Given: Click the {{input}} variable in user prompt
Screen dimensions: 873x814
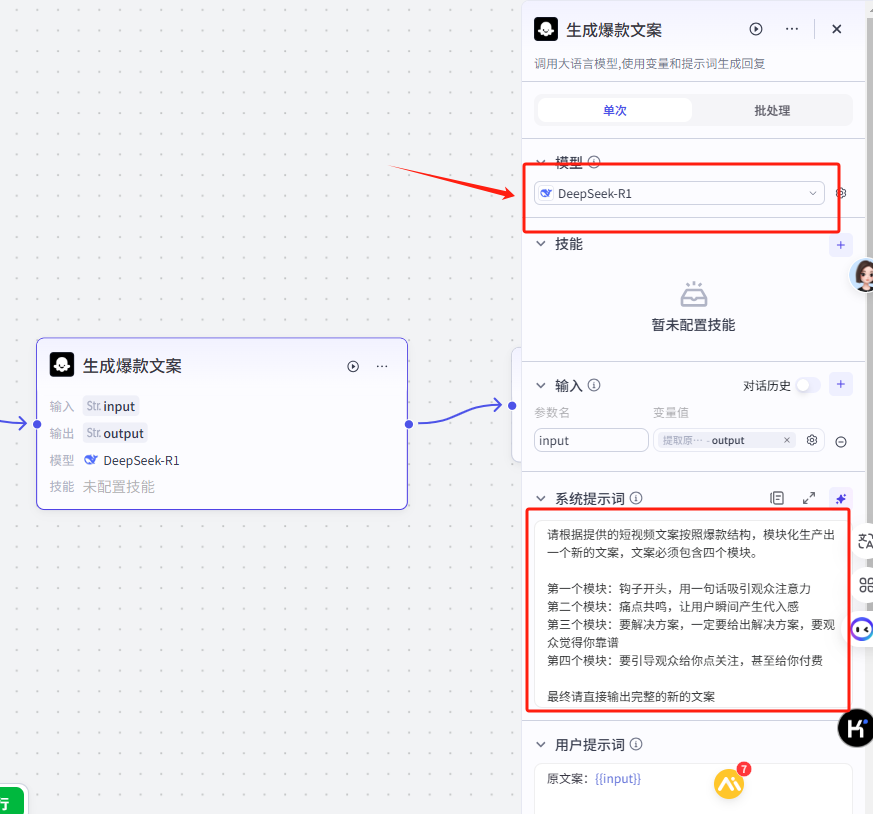Looking at the screenshot, I should [x=617, y=778].
